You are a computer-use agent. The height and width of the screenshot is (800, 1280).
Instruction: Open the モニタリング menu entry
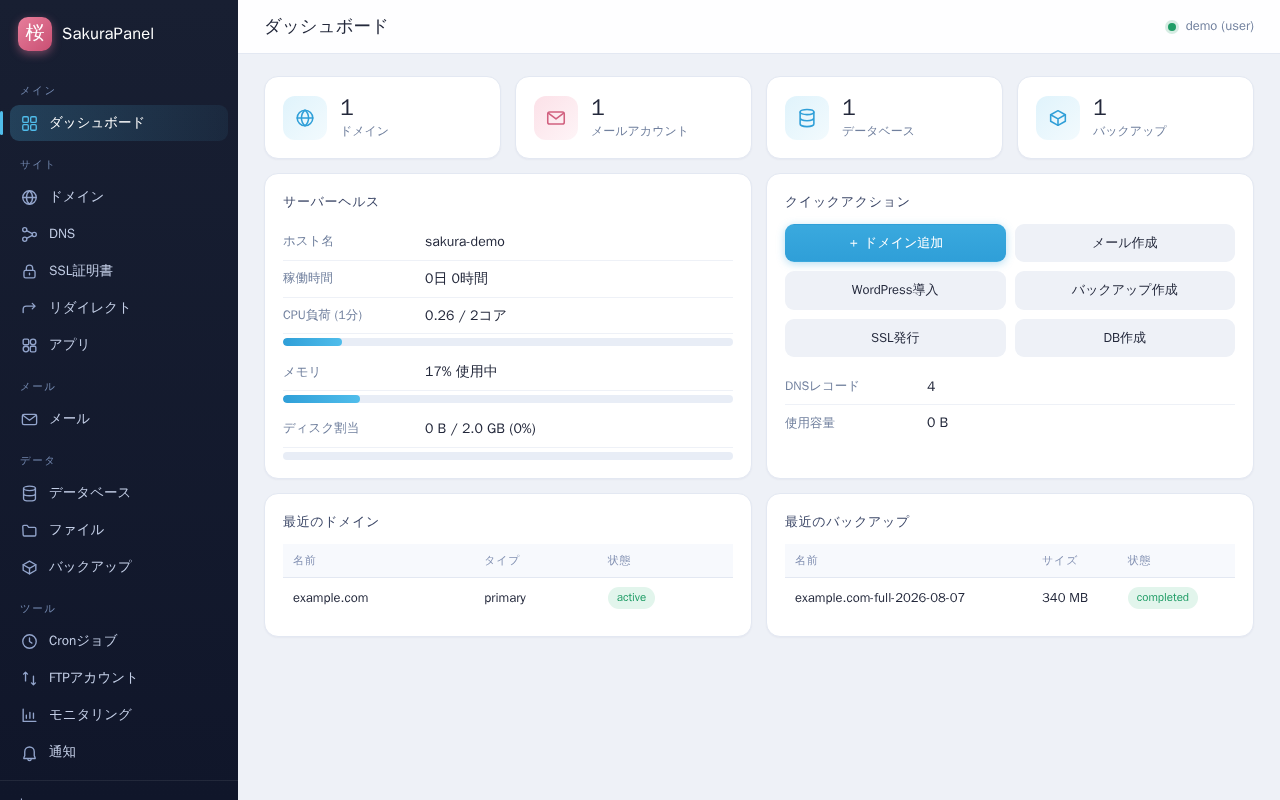pyautogui.click(x=119, y=715)
